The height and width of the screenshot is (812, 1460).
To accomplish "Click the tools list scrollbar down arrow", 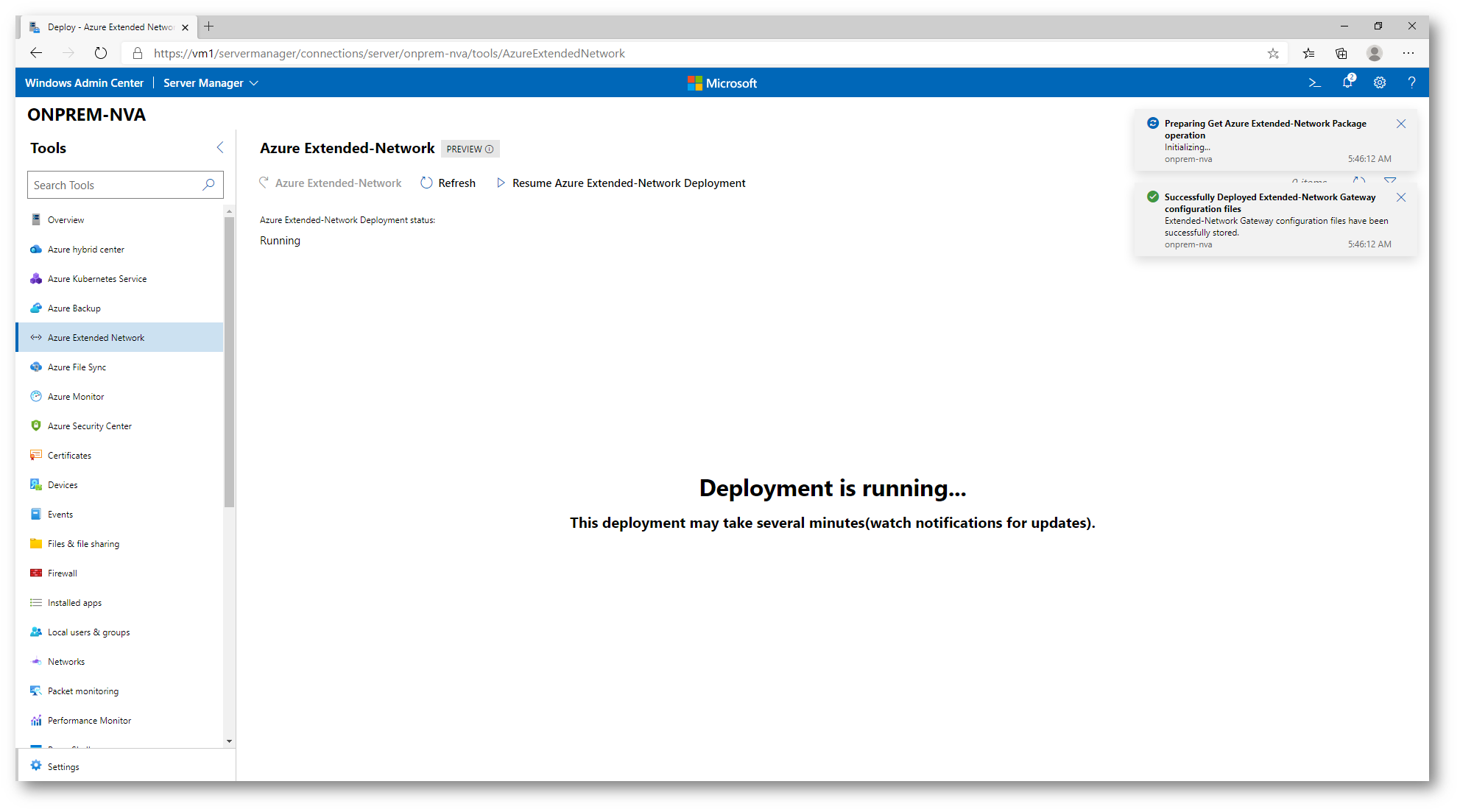I will click(229, 741).
